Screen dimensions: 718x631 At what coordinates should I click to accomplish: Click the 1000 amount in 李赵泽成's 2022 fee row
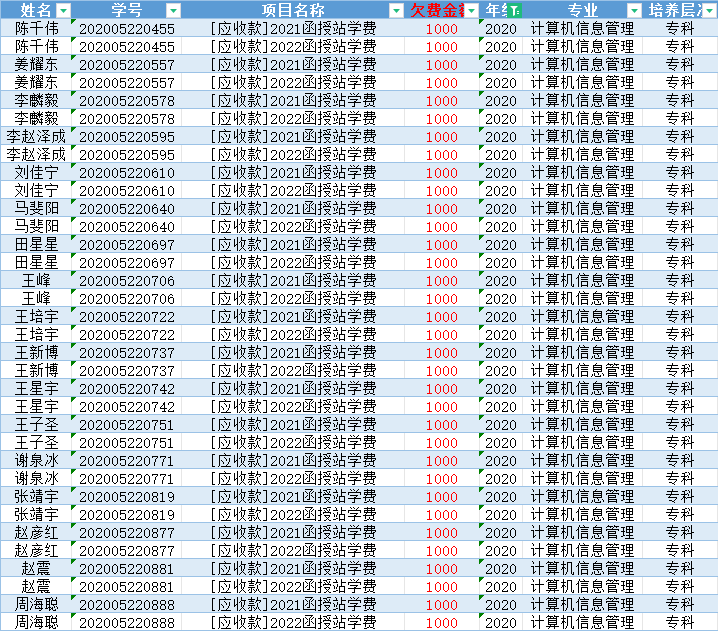442,155
